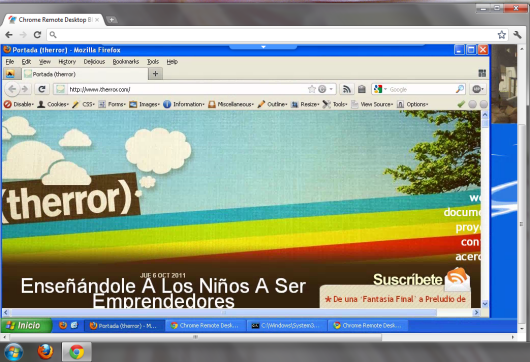
Task: Open CSS dropdown in developer toolbar
Action: click(83, 104)
